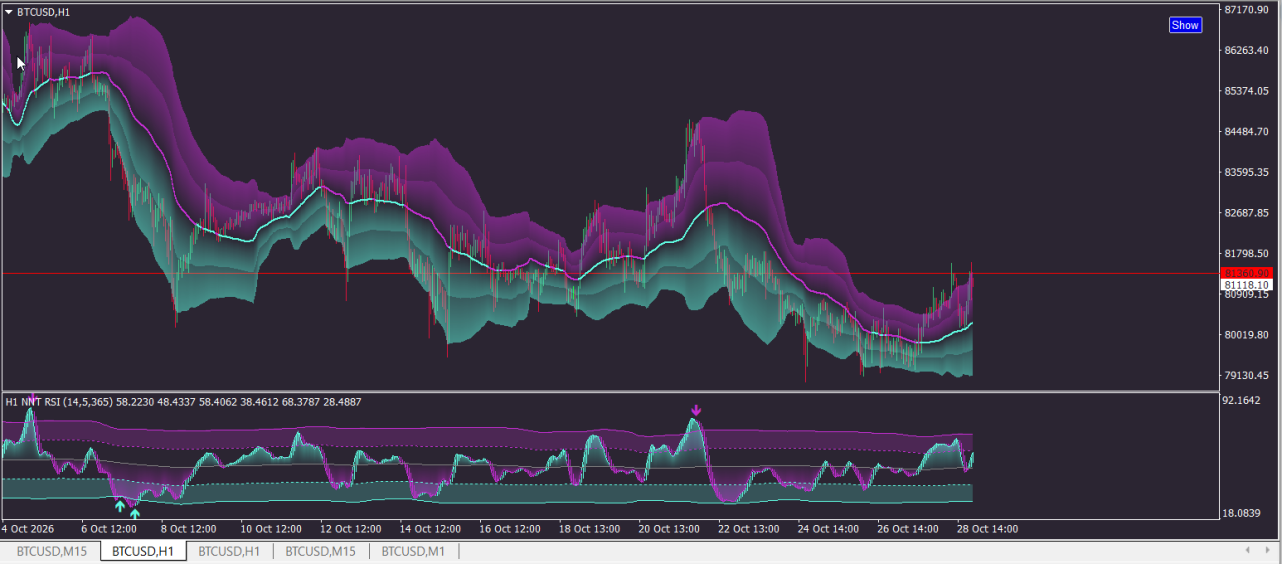Click the 4 Oct 2026 date label
Image resolution: width=1282 pixels, height=564 pixels.
[28, 528]
